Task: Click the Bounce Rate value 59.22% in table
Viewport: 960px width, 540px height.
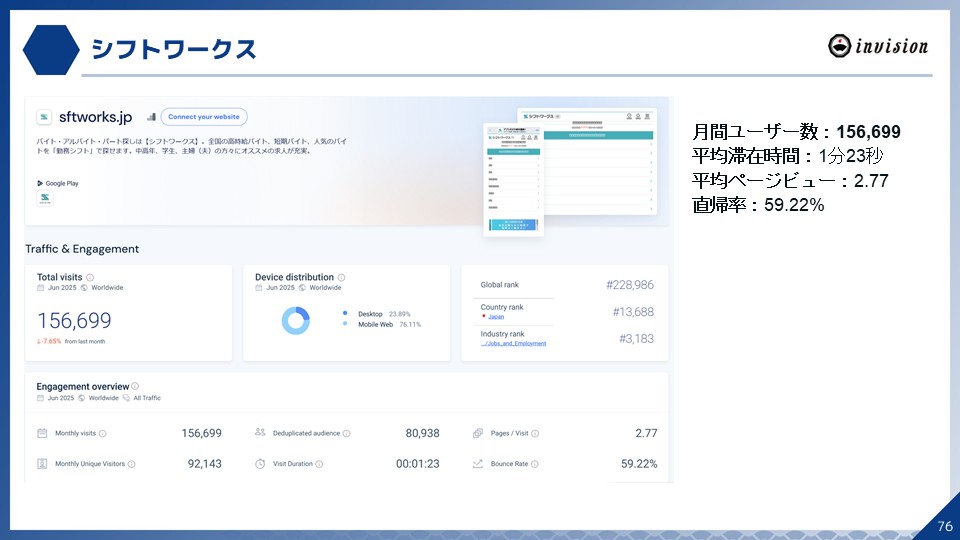Action: [x=639, y=464]
